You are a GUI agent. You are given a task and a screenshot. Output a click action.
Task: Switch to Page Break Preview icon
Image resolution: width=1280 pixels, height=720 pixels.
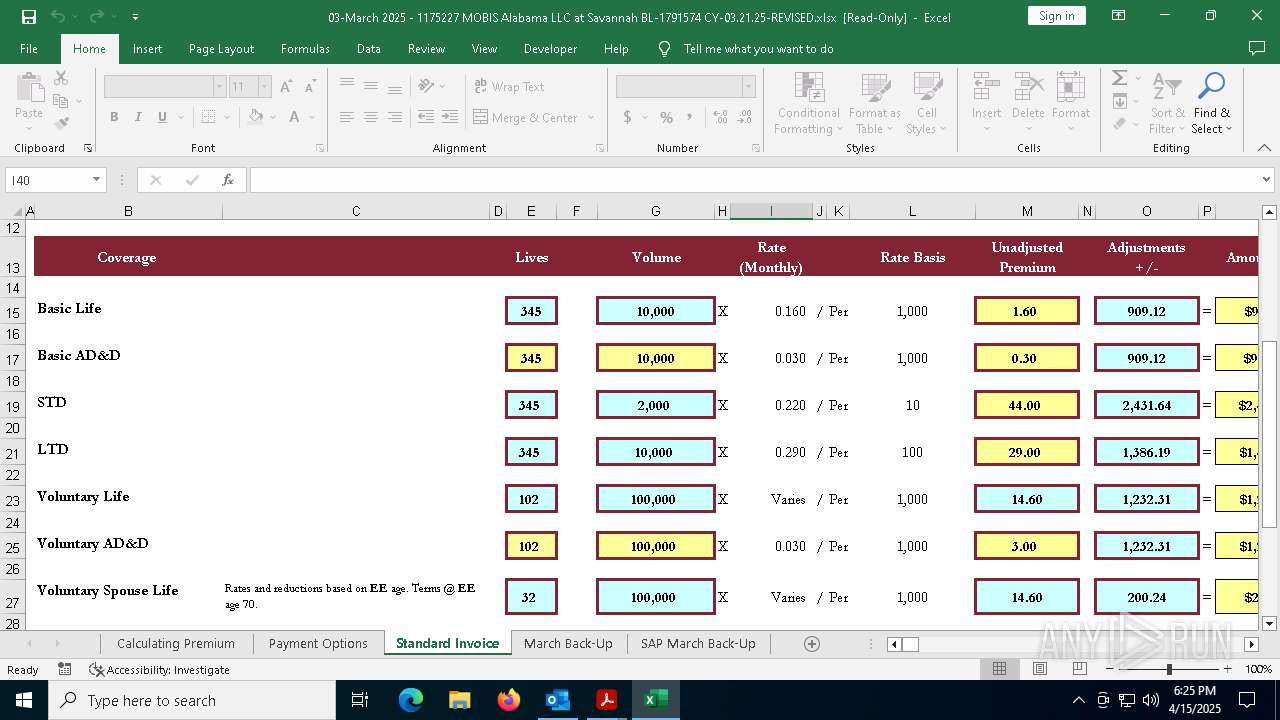(1079, 669)
